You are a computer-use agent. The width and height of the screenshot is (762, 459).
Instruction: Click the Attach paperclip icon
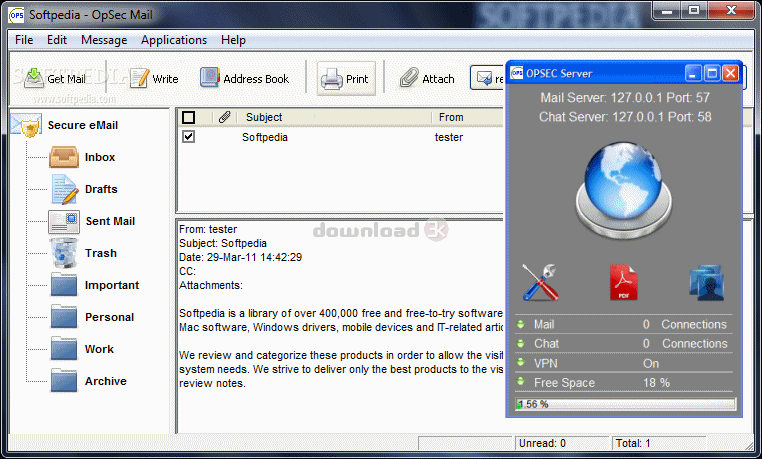click(409, 78)
